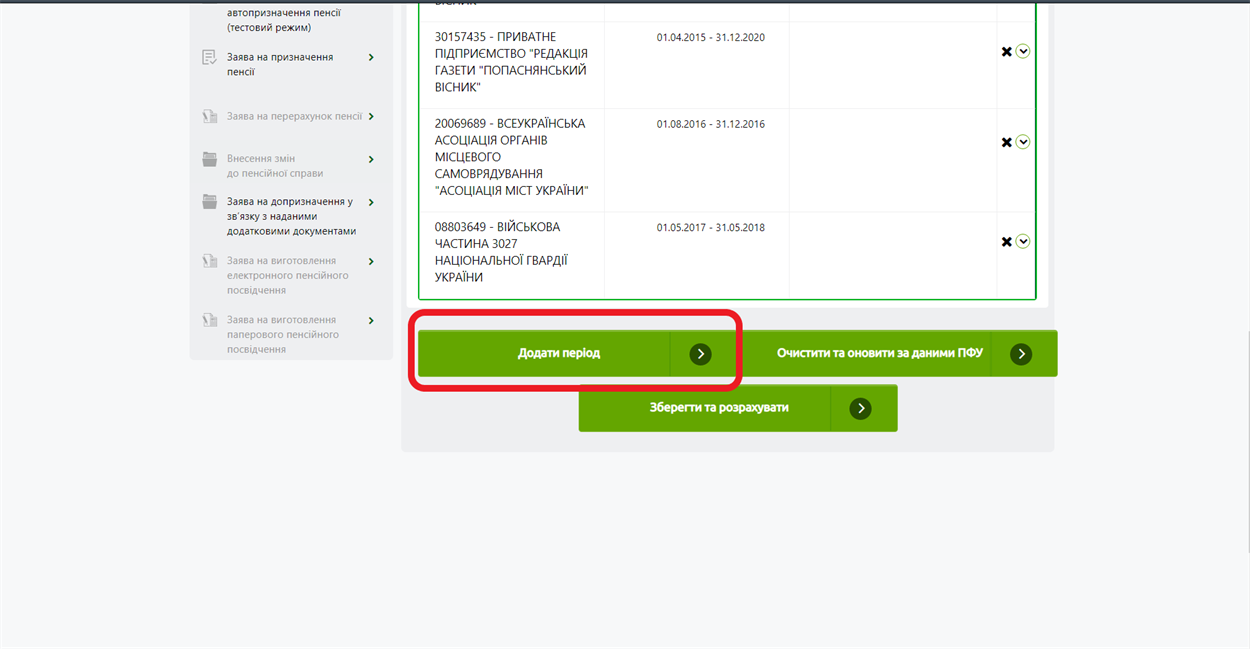Click автопризначення пенсії (тестовий режим) item

click(x=284, y=20)
